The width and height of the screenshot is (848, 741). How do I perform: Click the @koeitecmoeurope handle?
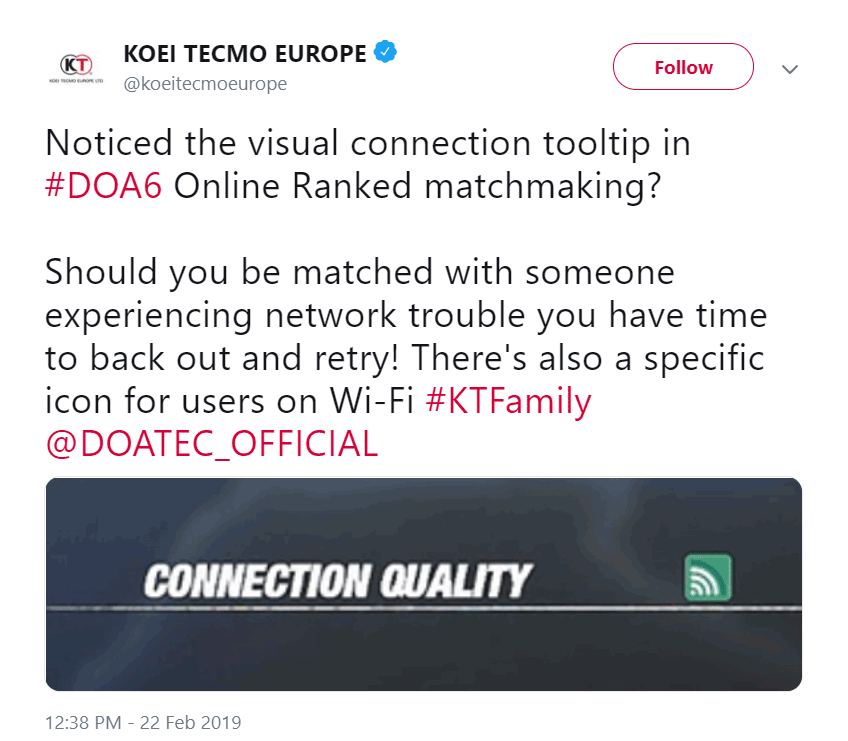pos(204,84)
